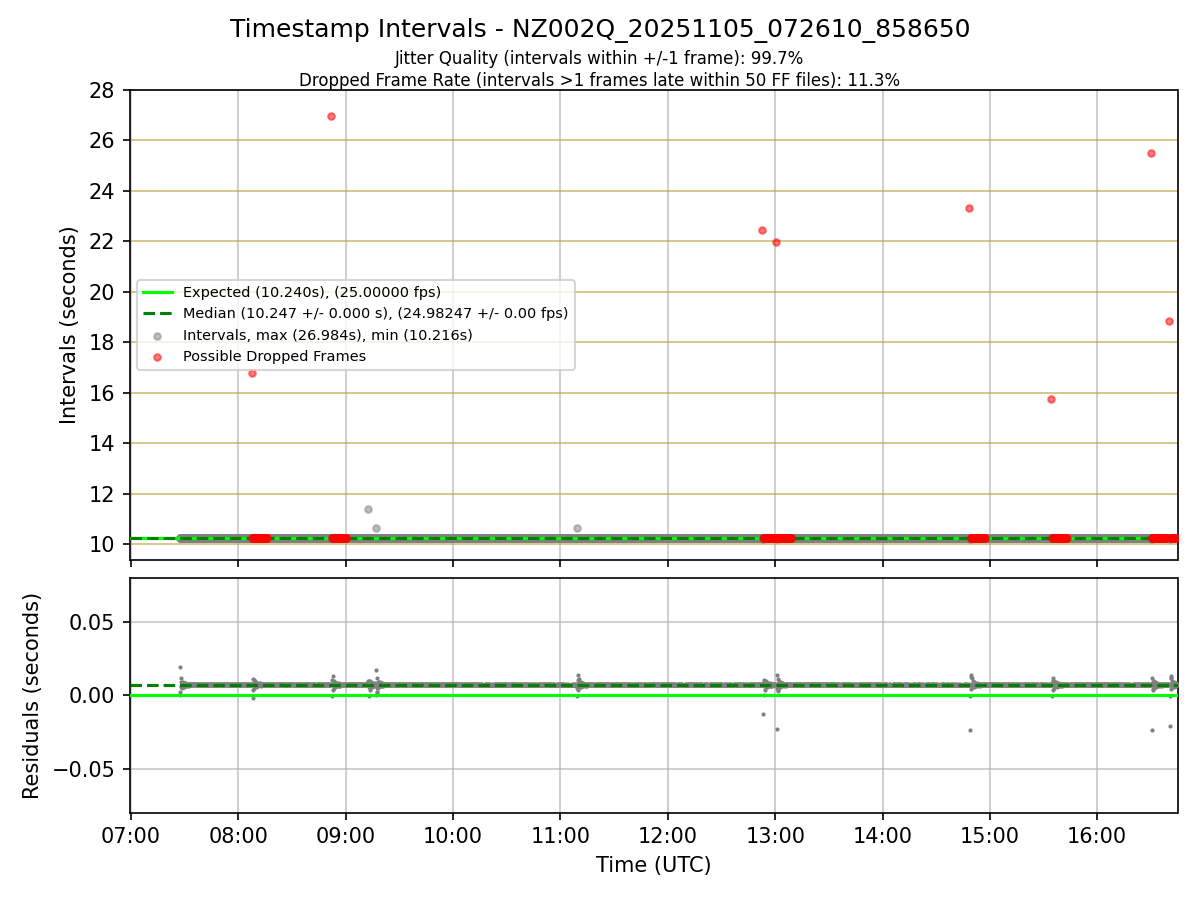The height and width of the screenshot is (900, 1200).
Task: Click the Jitter Quality subtitle text
Action: (599, 58)
